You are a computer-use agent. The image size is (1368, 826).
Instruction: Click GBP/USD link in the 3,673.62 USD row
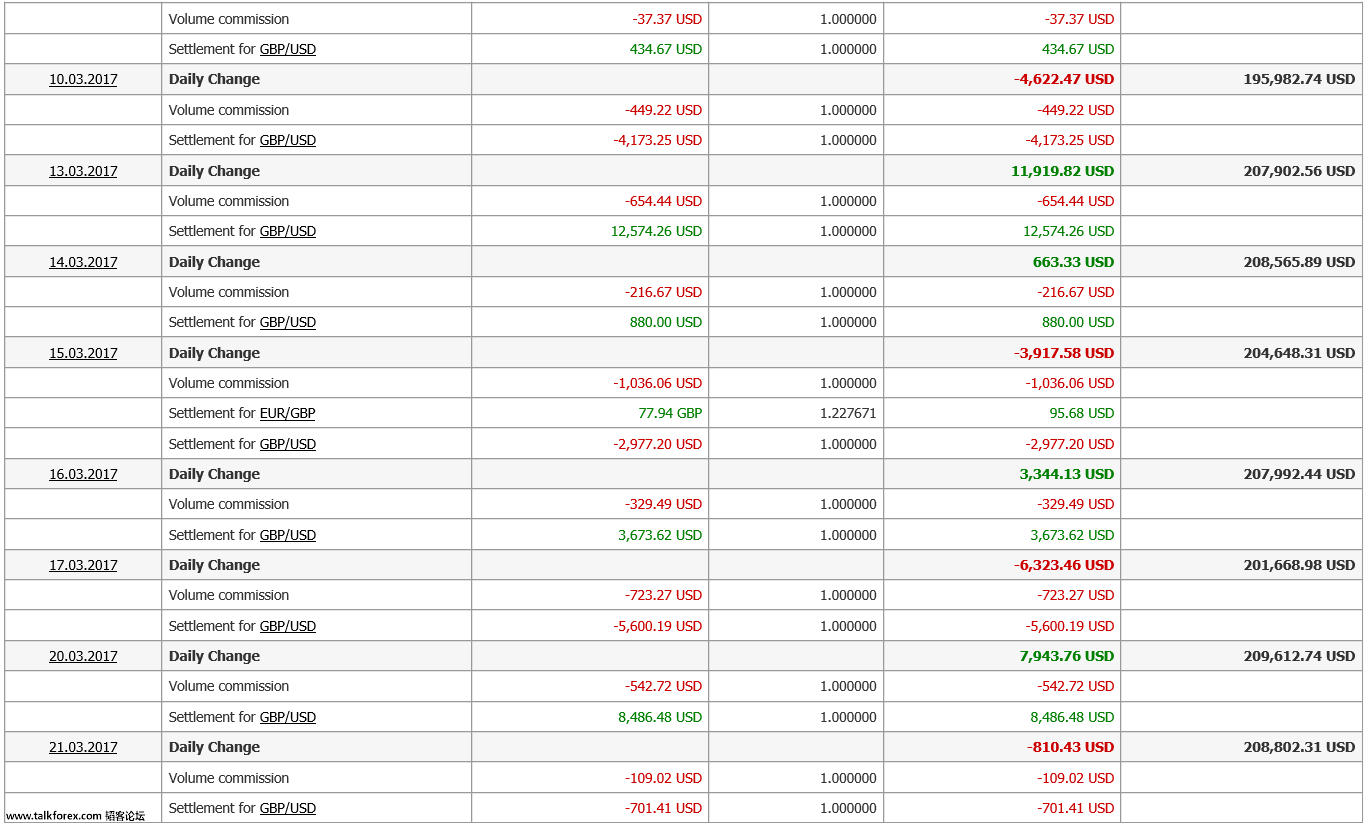tap(288, 535)
